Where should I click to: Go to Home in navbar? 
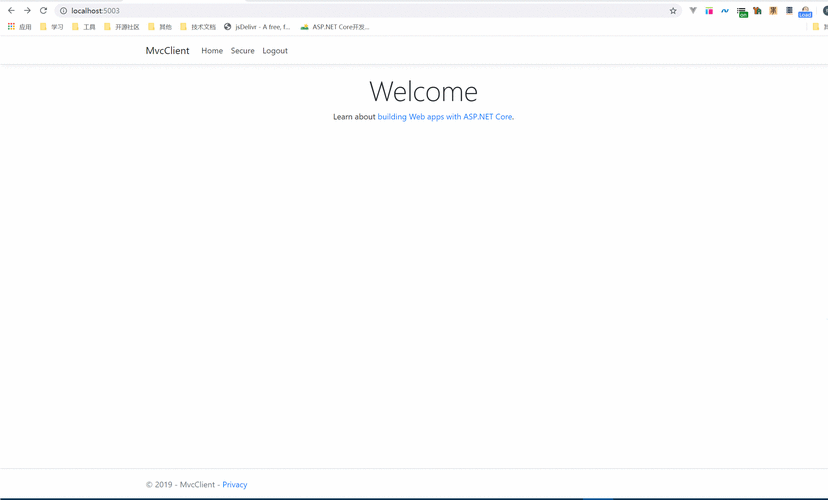(212, 51)
